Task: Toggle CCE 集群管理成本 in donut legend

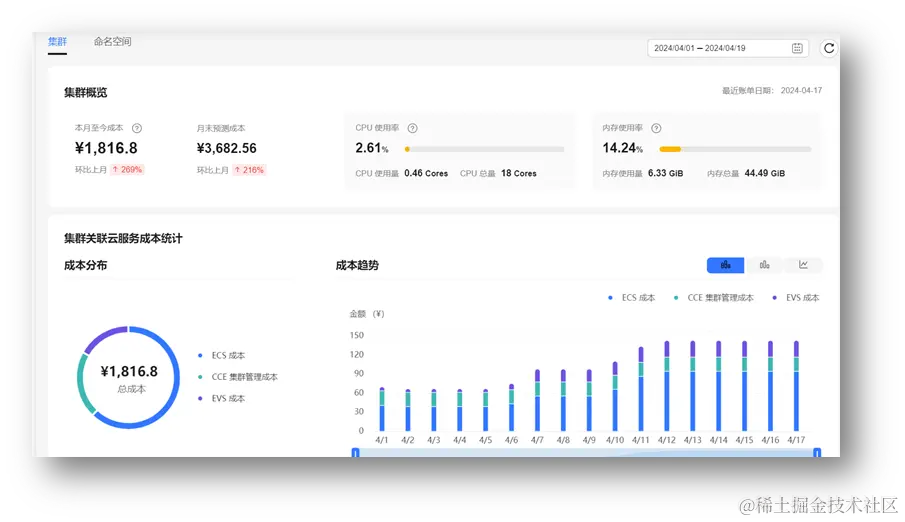Action: 238,377
